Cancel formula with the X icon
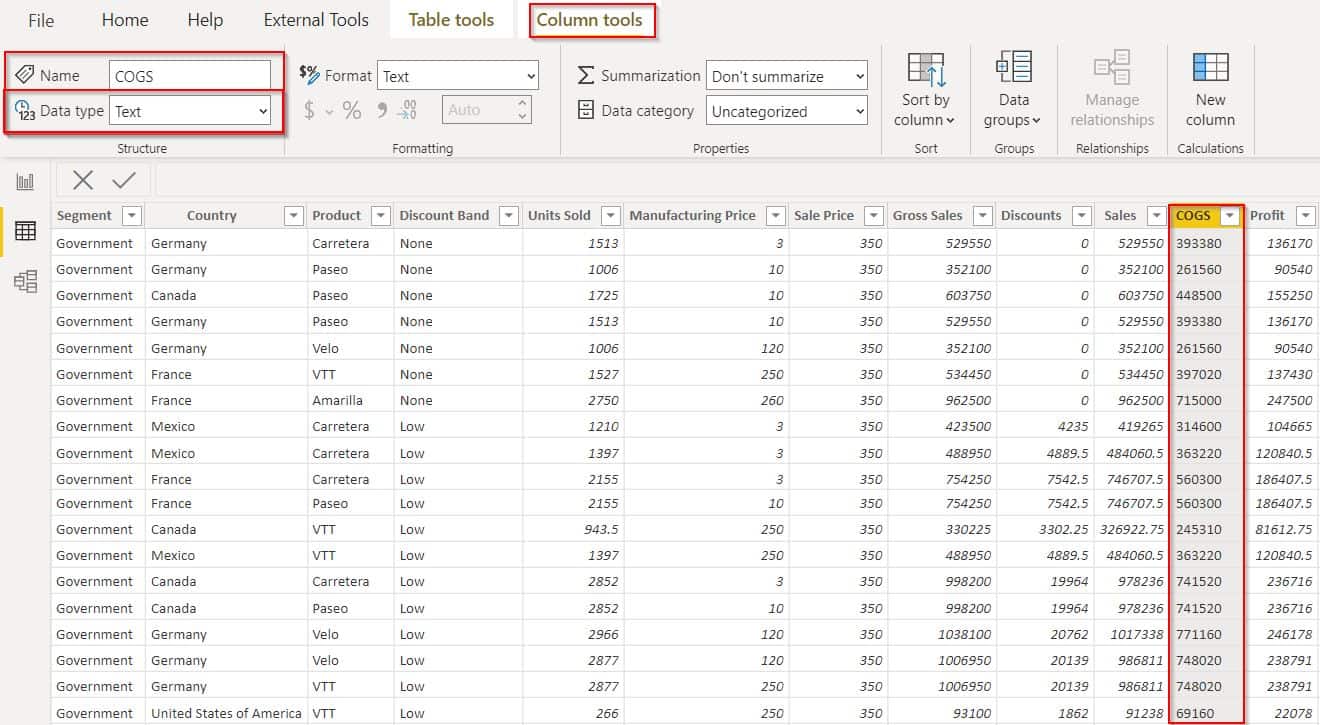1320x725 pixels. 83,180
